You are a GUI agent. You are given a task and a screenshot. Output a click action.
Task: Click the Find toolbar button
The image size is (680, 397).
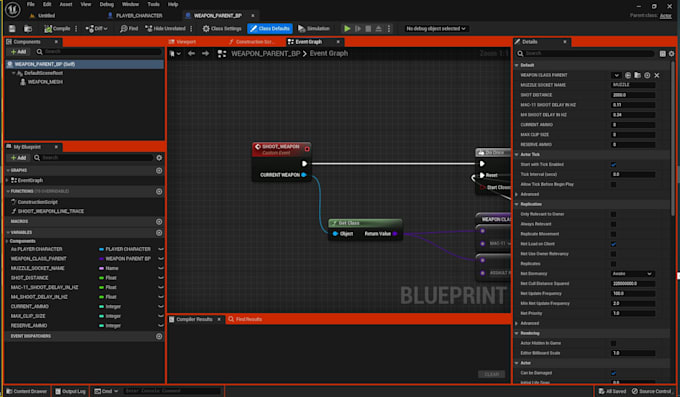[129, 29]
